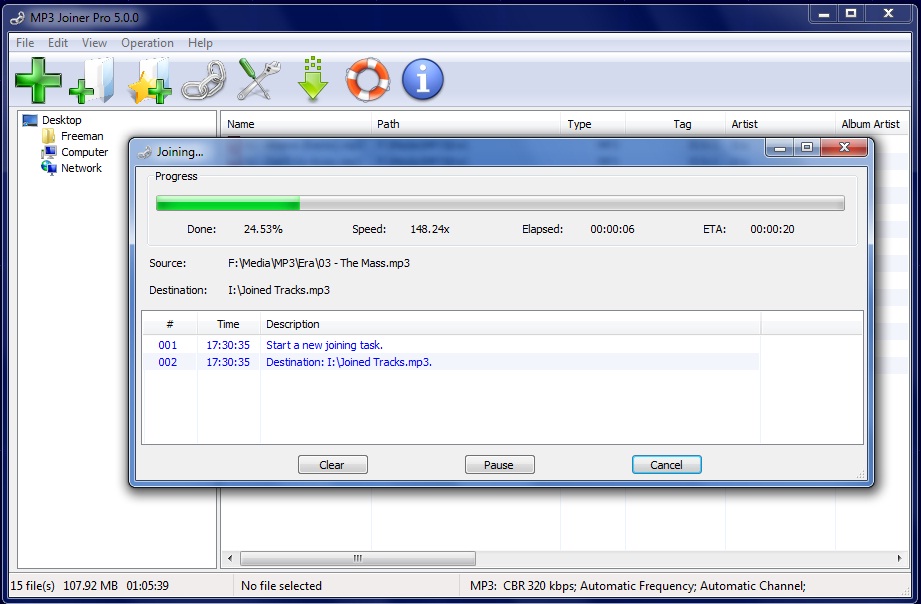
Task: Select Computer in the folder tree
Action: click(x=84, y=152)
